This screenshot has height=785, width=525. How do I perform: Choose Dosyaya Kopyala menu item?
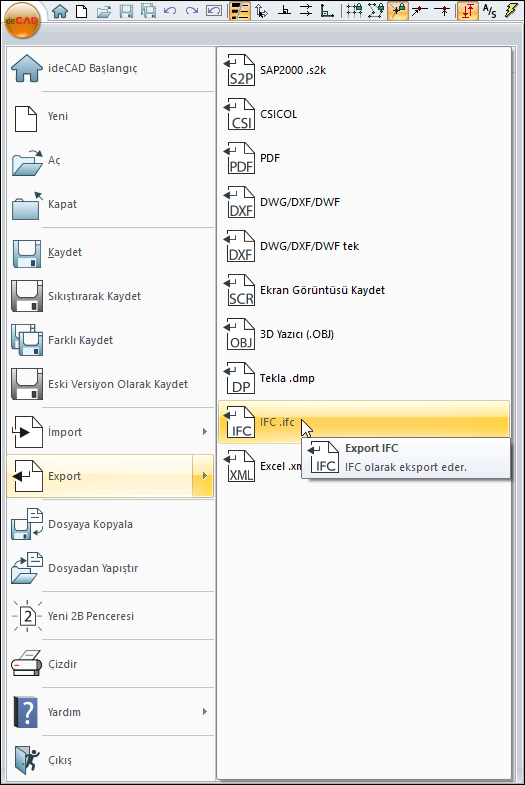click(x=111, y=524)
